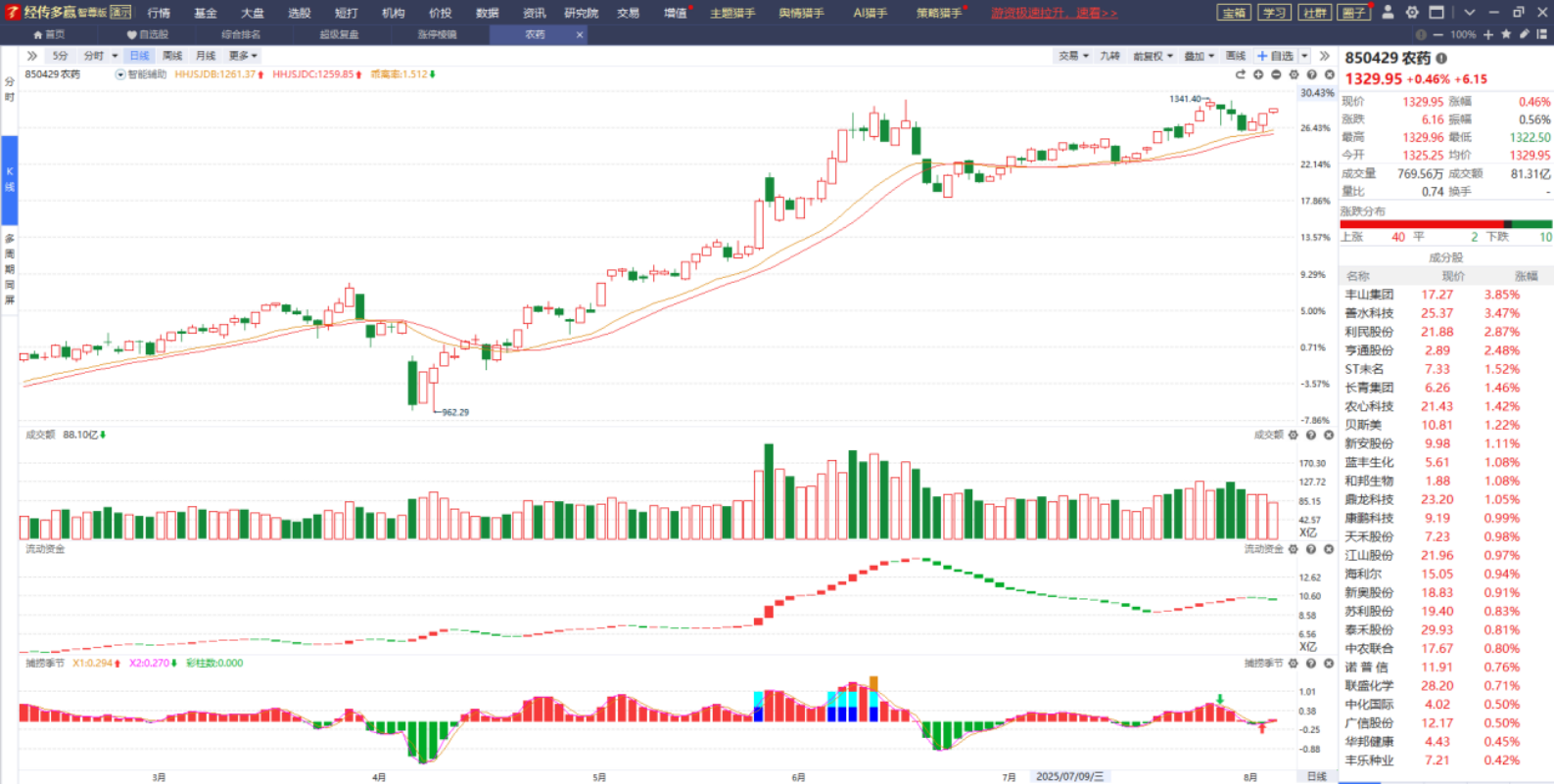This screenshot has height=784, width=1554.
Task: Expand left panel with double chevron near 5分
Action: point(32,56)
